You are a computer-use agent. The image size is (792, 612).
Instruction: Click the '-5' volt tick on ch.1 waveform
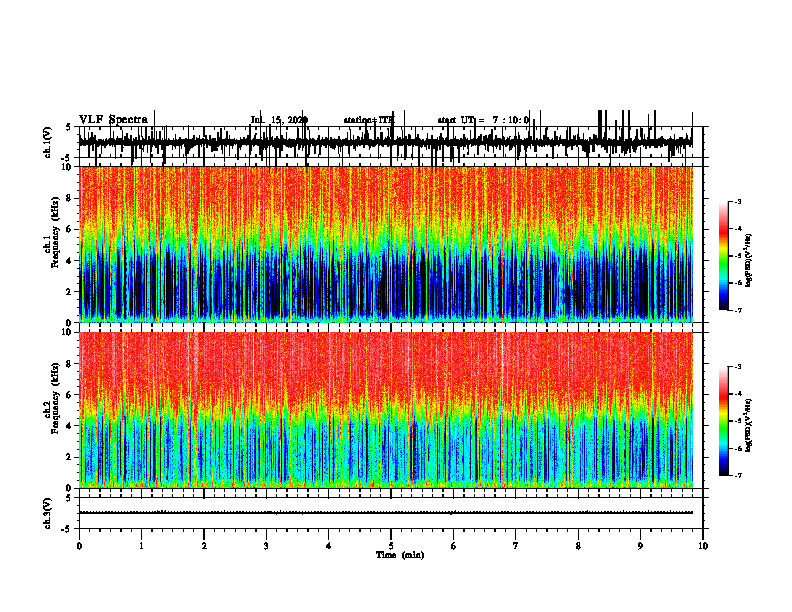pyautogui.click(x=67, y=158)
